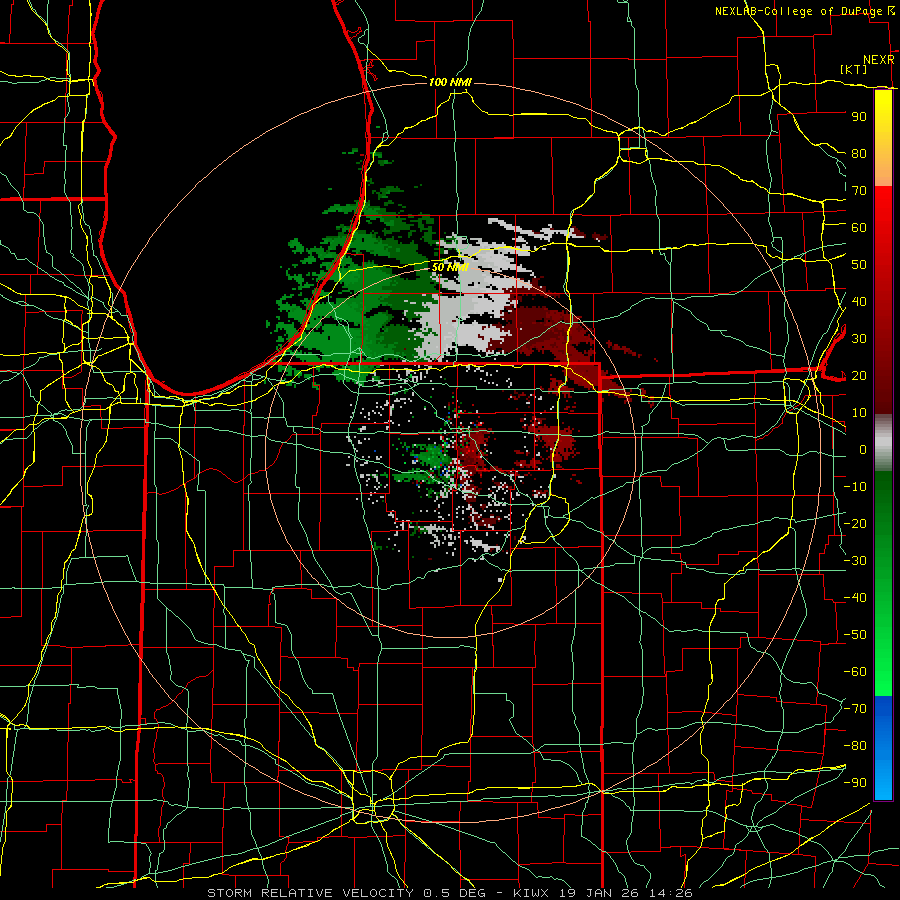
Task: Click the 19 JAN 26 date text
Action: pyautogui.click(x=602, y=893)
